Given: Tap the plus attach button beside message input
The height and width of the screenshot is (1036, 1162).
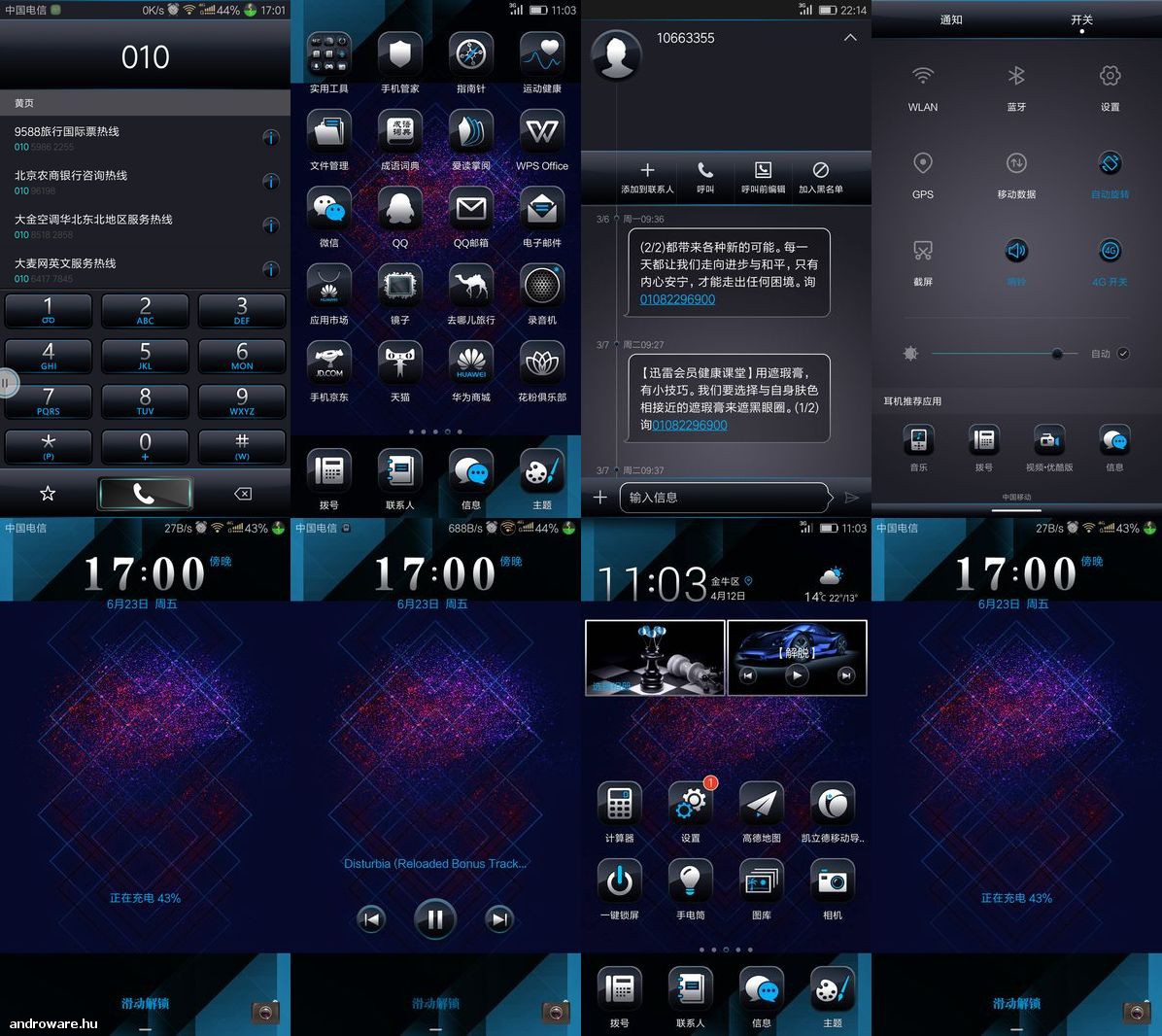Looking at the screenshot, I should pyautogui.click(x=600, y=498).
